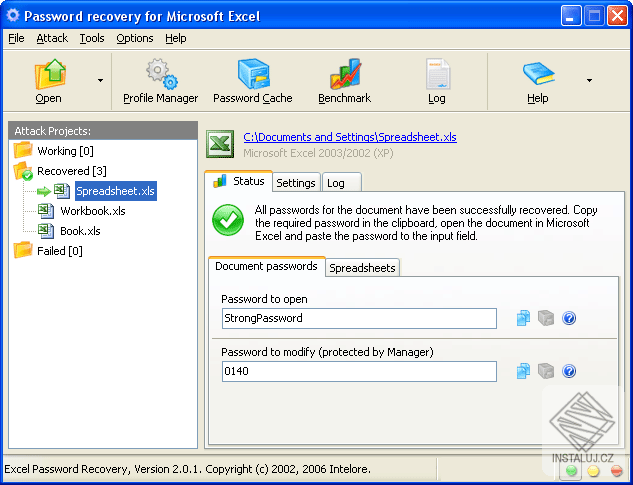This screenshot has width=633, height=485.
Task: Select the Working [0] folder
Action: click(x=65, y=151)
